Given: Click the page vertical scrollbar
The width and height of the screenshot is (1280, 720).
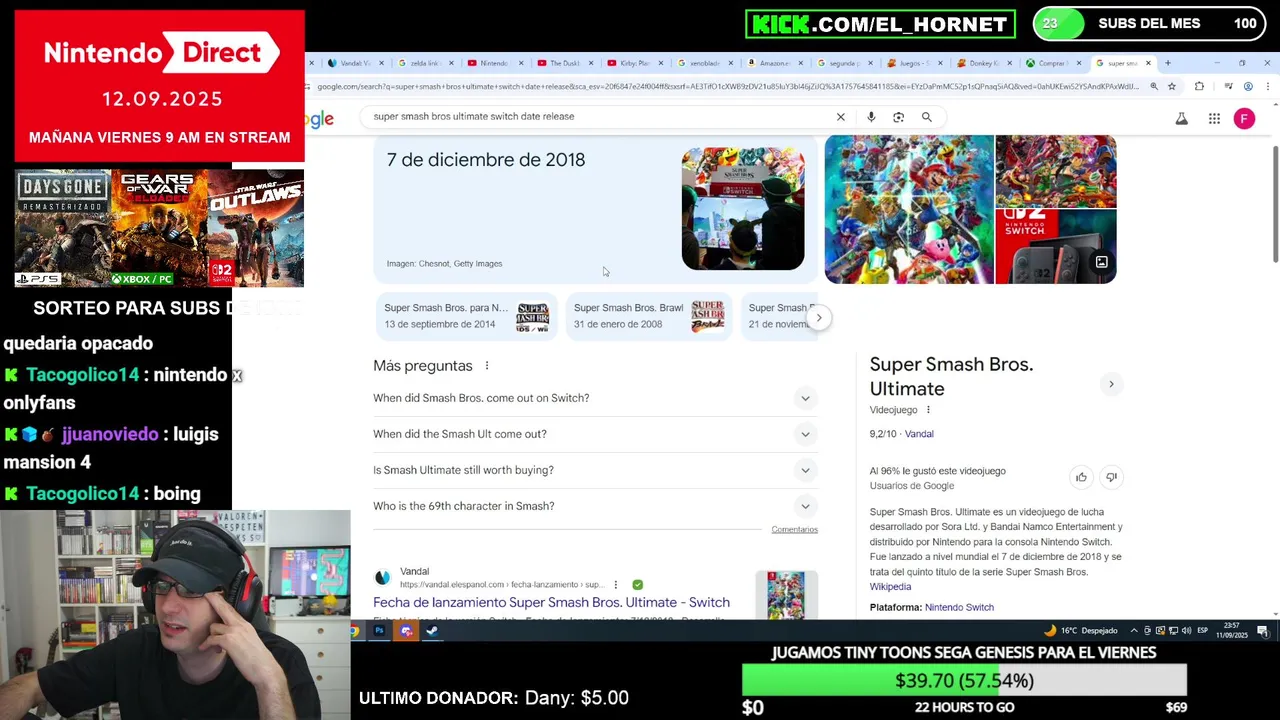Looking at the screenshot, I should pos(1274,205).
